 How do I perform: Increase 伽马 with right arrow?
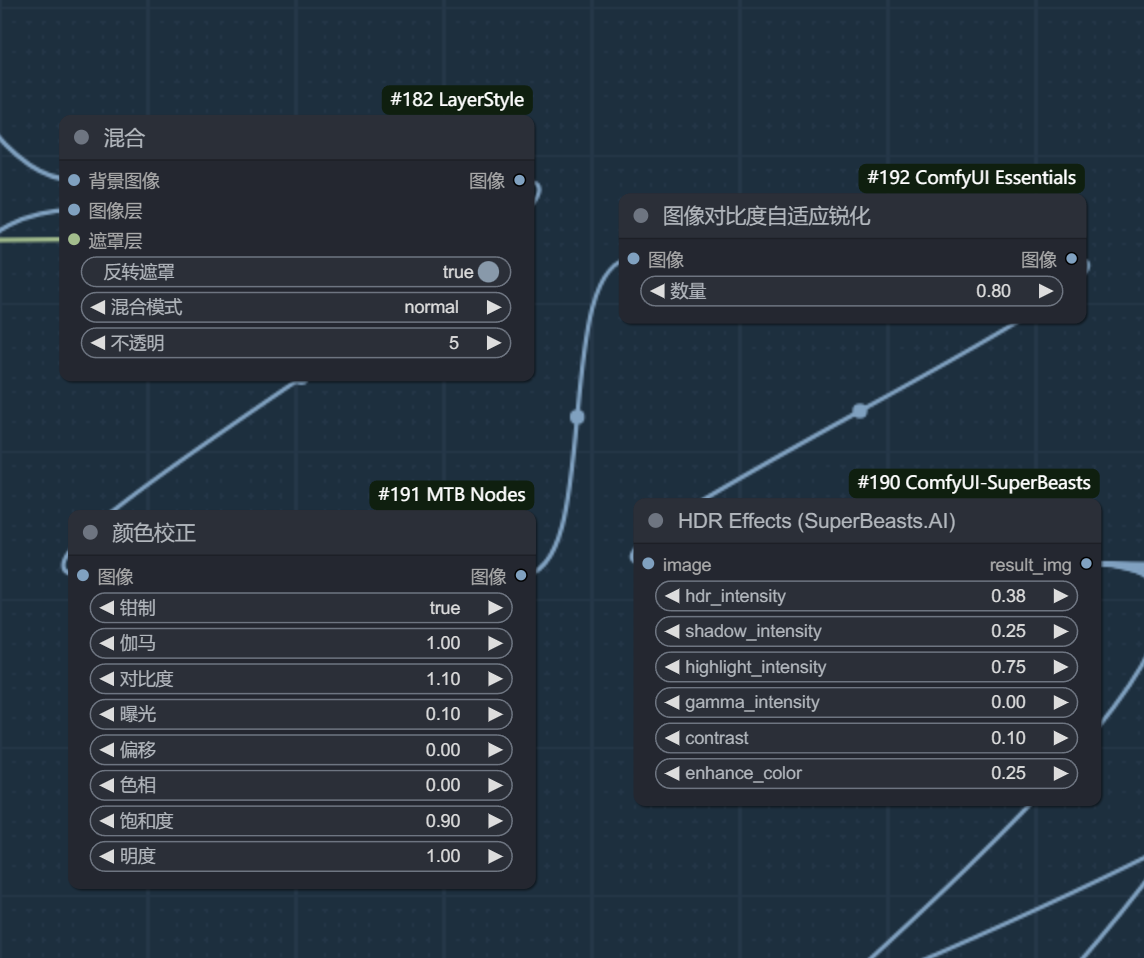(x=495, y=643)
